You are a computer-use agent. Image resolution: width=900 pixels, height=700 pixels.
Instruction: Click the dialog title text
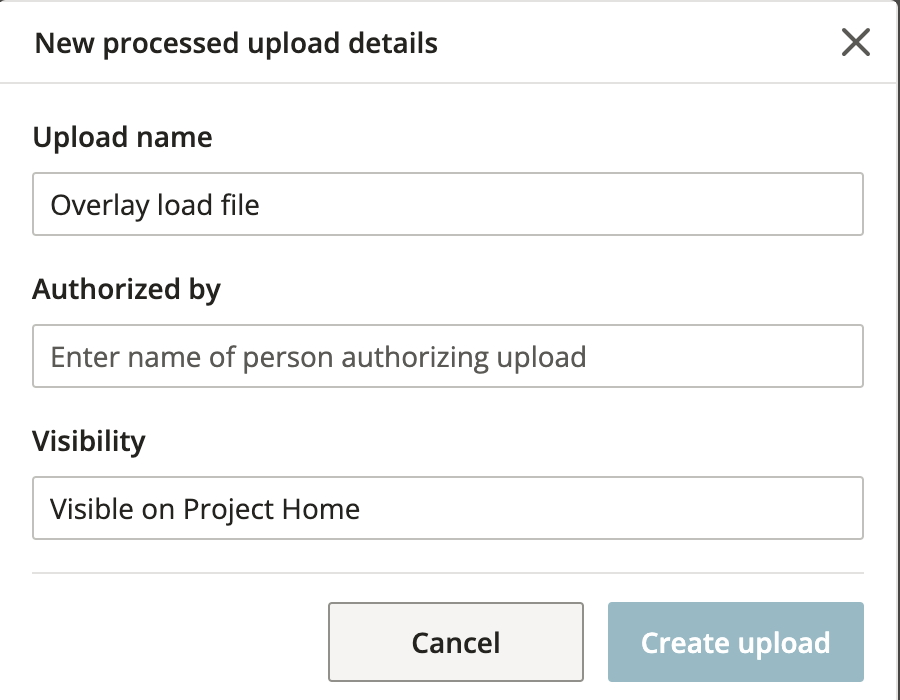point(236,43)
